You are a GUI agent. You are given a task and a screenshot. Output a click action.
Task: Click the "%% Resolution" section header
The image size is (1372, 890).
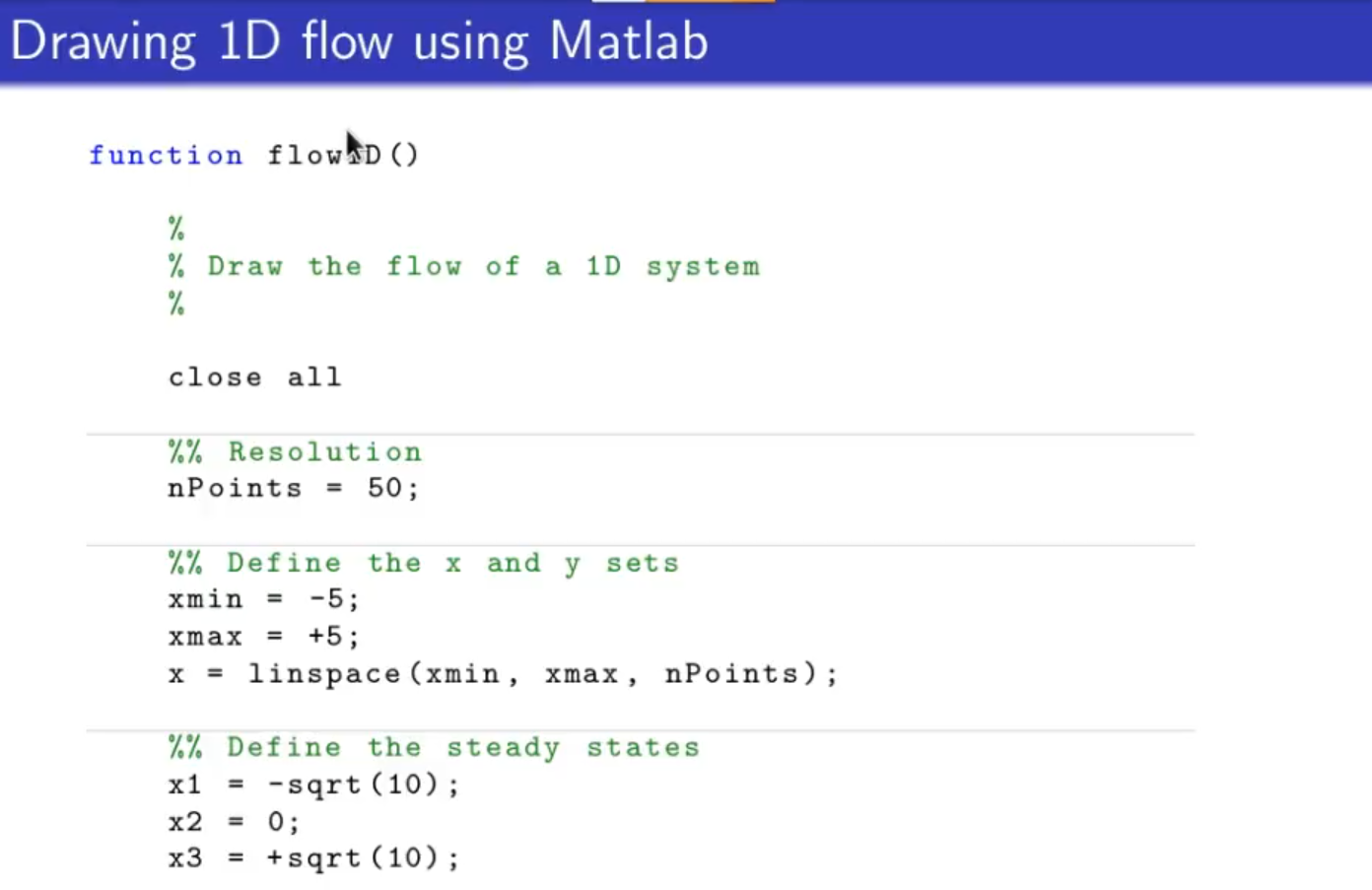point(295,452)
